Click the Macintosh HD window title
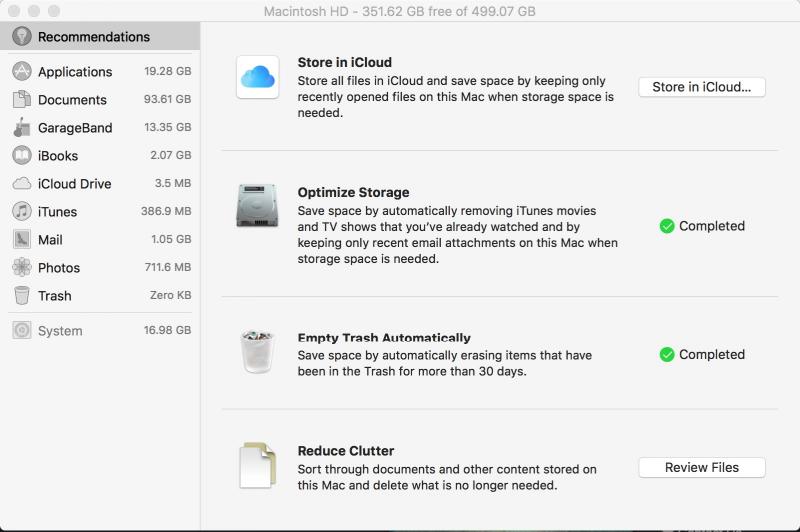The height and width of the screenshot is (532, 800). (x=399, y=11)
